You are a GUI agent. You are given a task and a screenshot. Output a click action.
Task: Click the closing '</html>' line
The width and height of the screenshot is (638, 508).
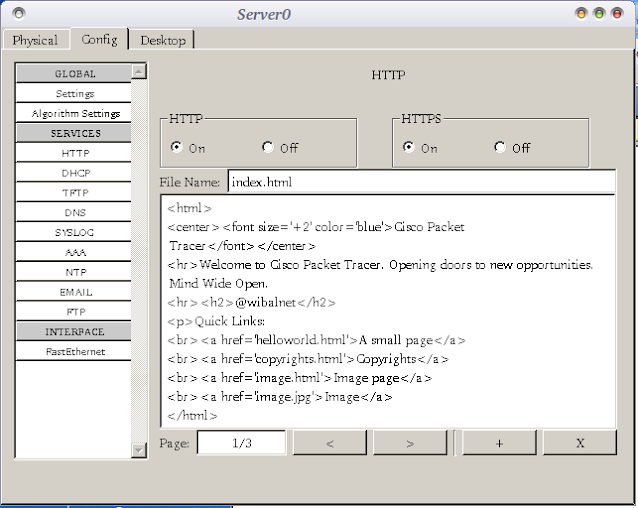point(192,416)
